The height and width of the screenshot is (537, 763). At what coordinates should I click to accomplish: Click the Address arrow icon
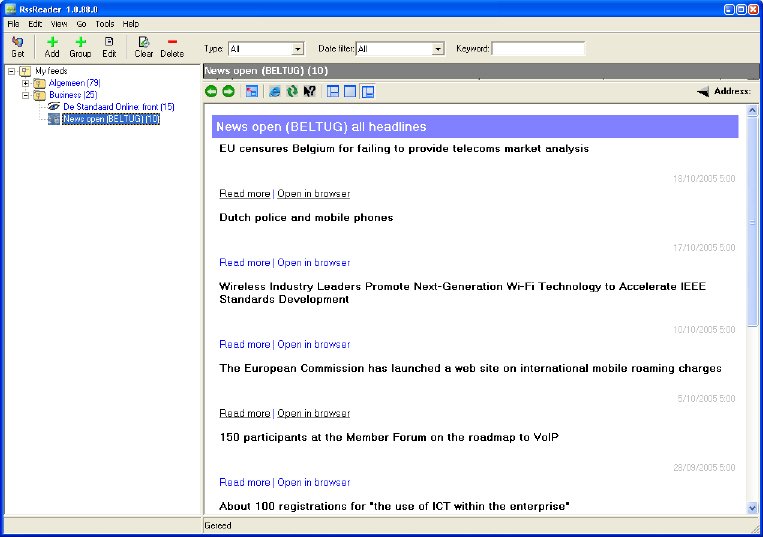click(x=703, y=91)
